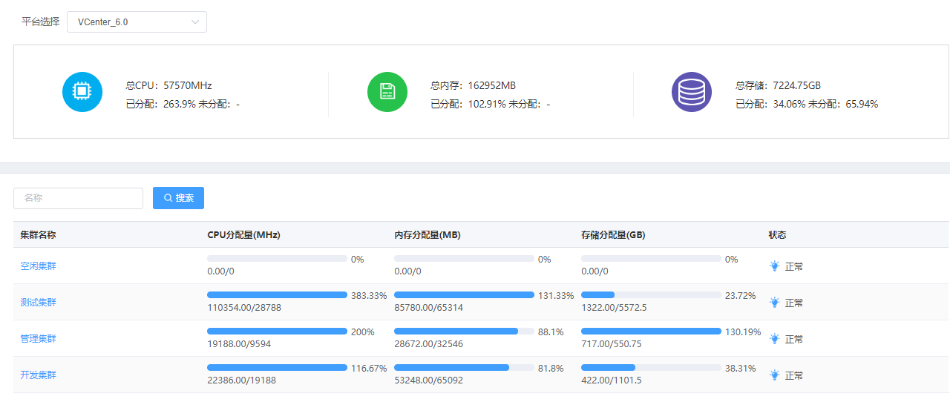This screenshot has height=399, width=951.
Task: Click the 开发集群 memory progress bar at 81.8%
Action: click(x=464, y=367)
